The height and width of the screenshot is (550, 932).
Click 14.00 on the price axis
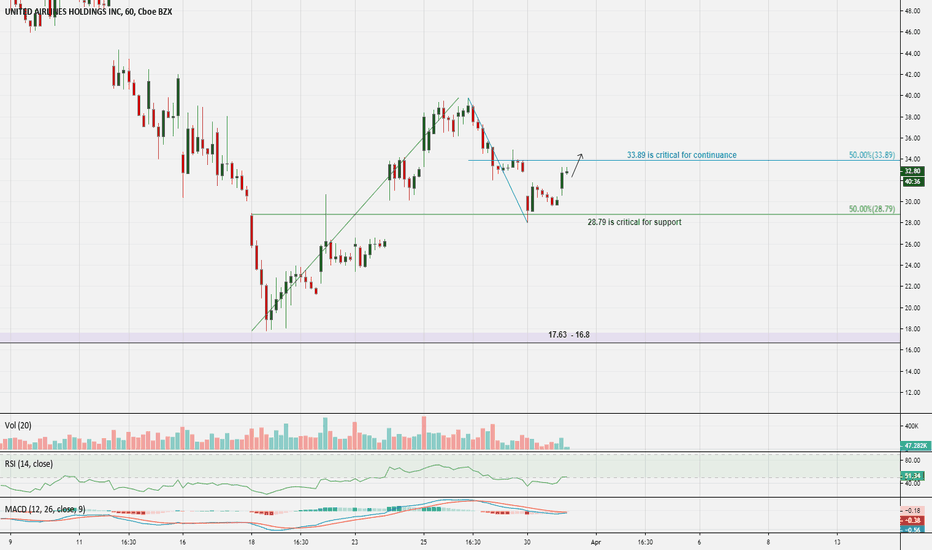click(x=912, y=372)
